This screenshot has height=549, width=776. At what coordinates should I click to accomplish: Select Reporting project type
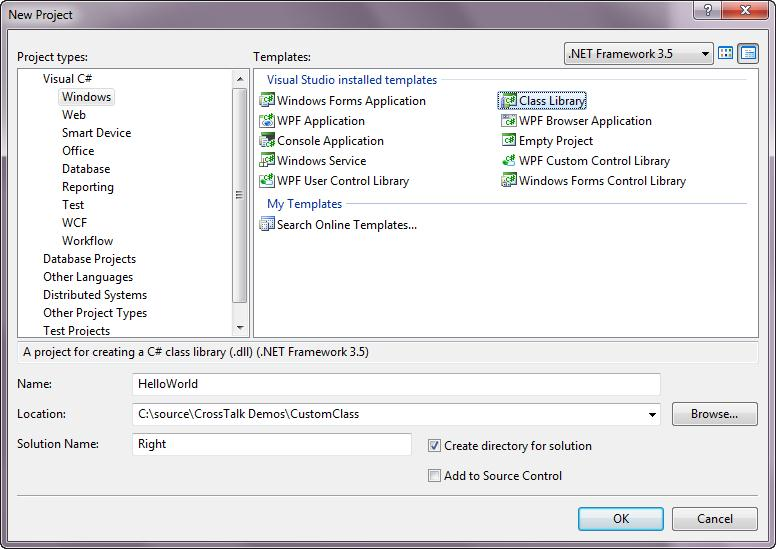(x=88, y=187)
